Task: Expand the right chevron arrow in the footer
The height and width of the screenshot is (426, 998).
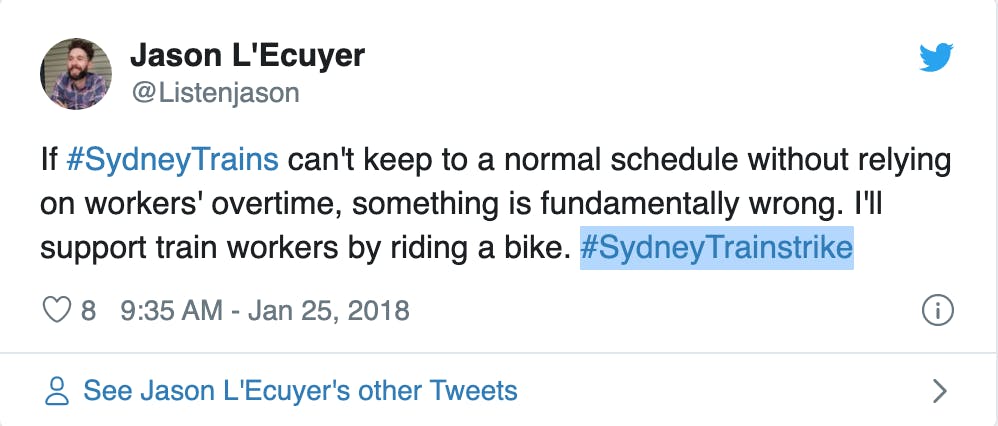Action: [939, 391]
